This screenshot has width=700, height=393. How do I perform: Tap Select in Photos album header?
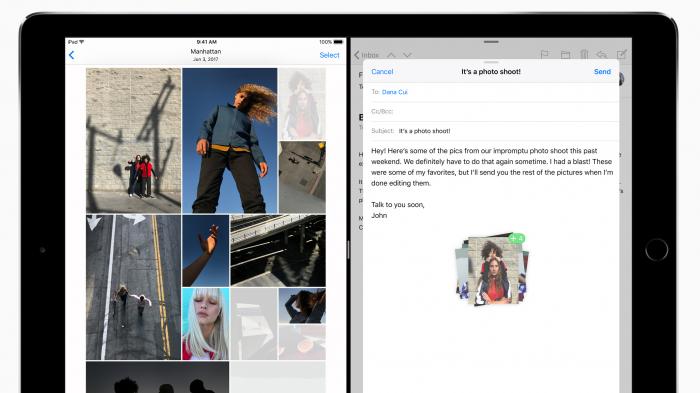[x=329, y=55]
